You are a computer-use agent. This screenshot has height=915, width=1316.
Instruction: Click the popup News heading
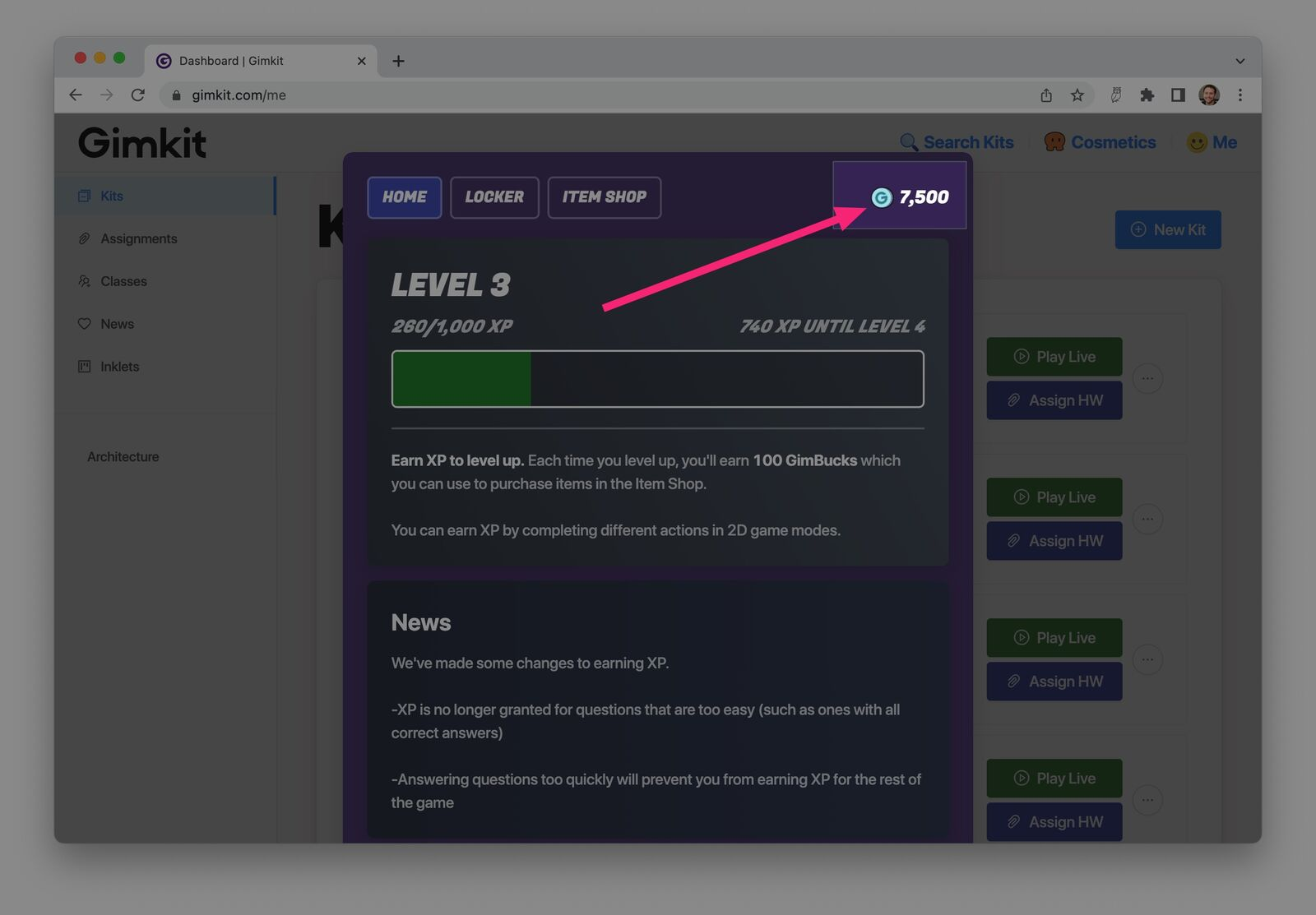[421, 622]
